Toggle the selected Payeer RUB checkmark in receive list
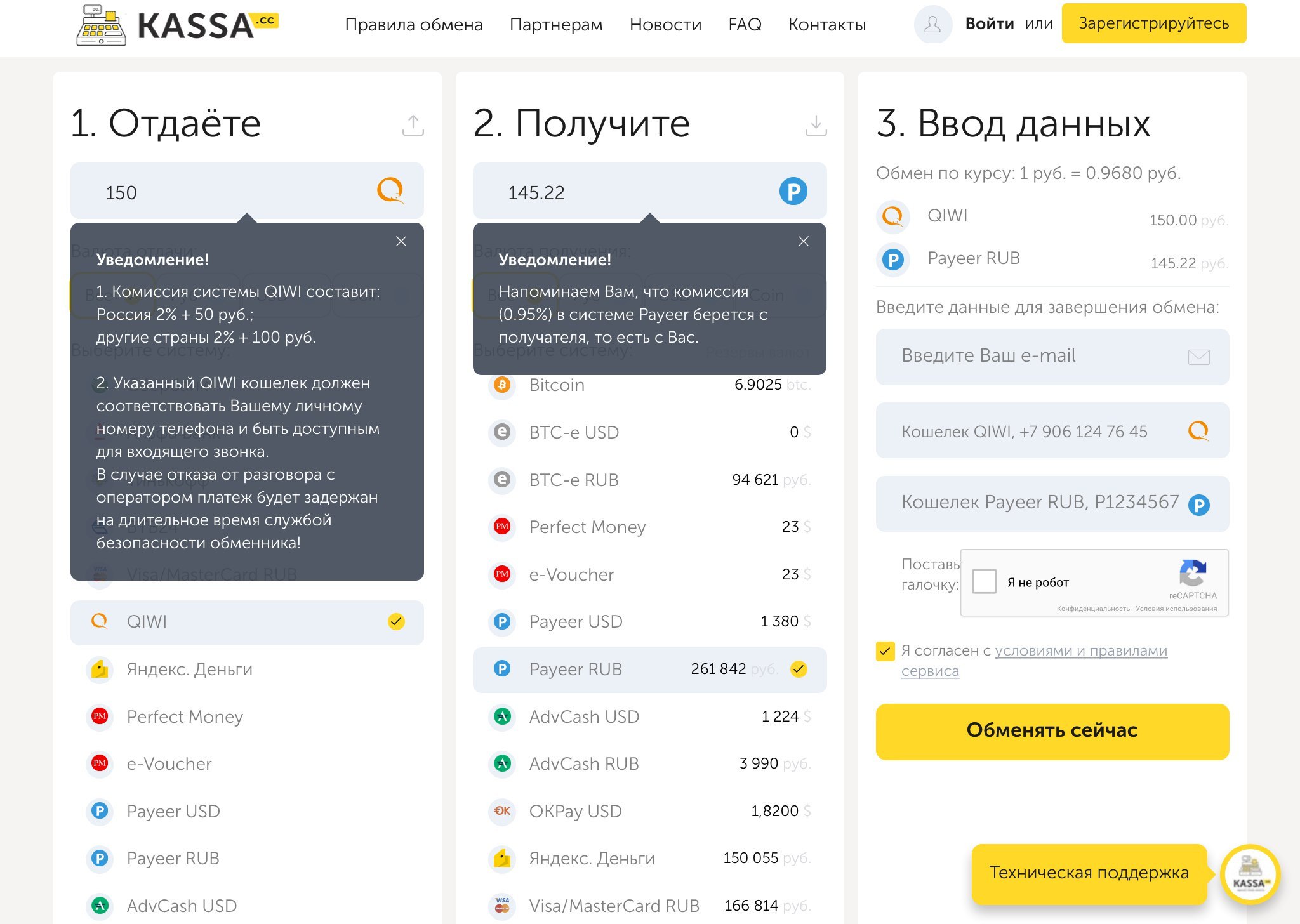 799,669
